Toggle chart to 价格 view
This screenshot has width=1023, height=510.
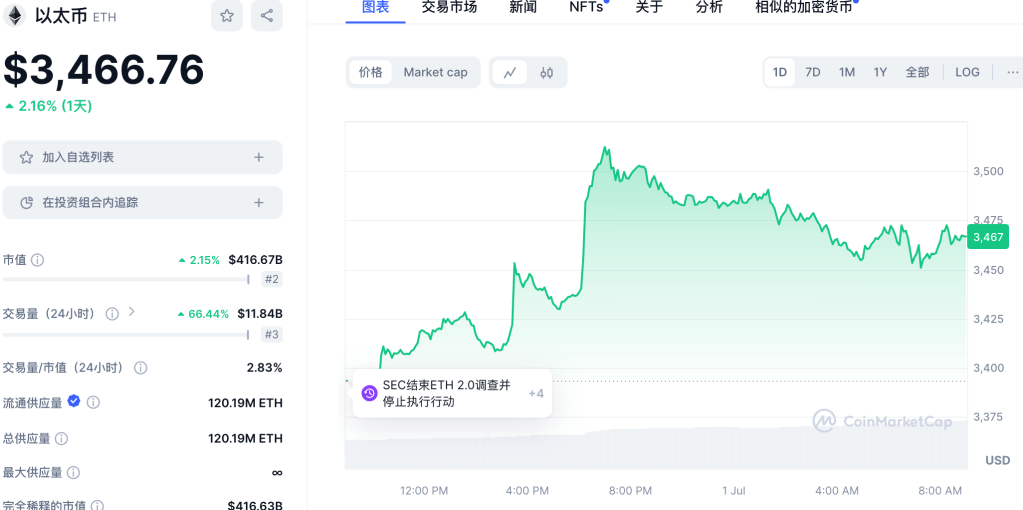tap(370, 72)
